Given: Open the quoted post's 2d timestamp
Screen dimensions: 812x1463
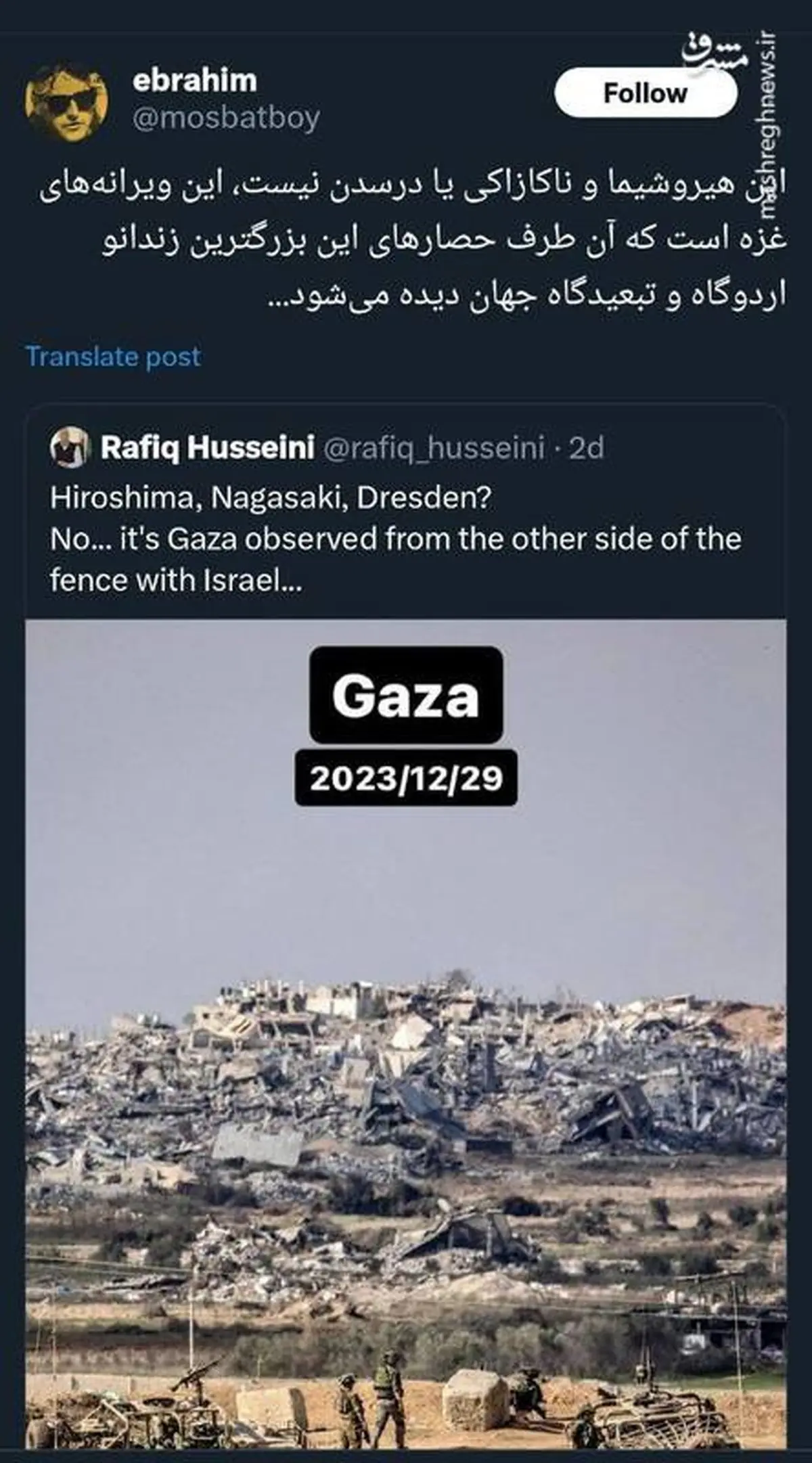Looking at the screenshot, I should [x=586, y=448].
